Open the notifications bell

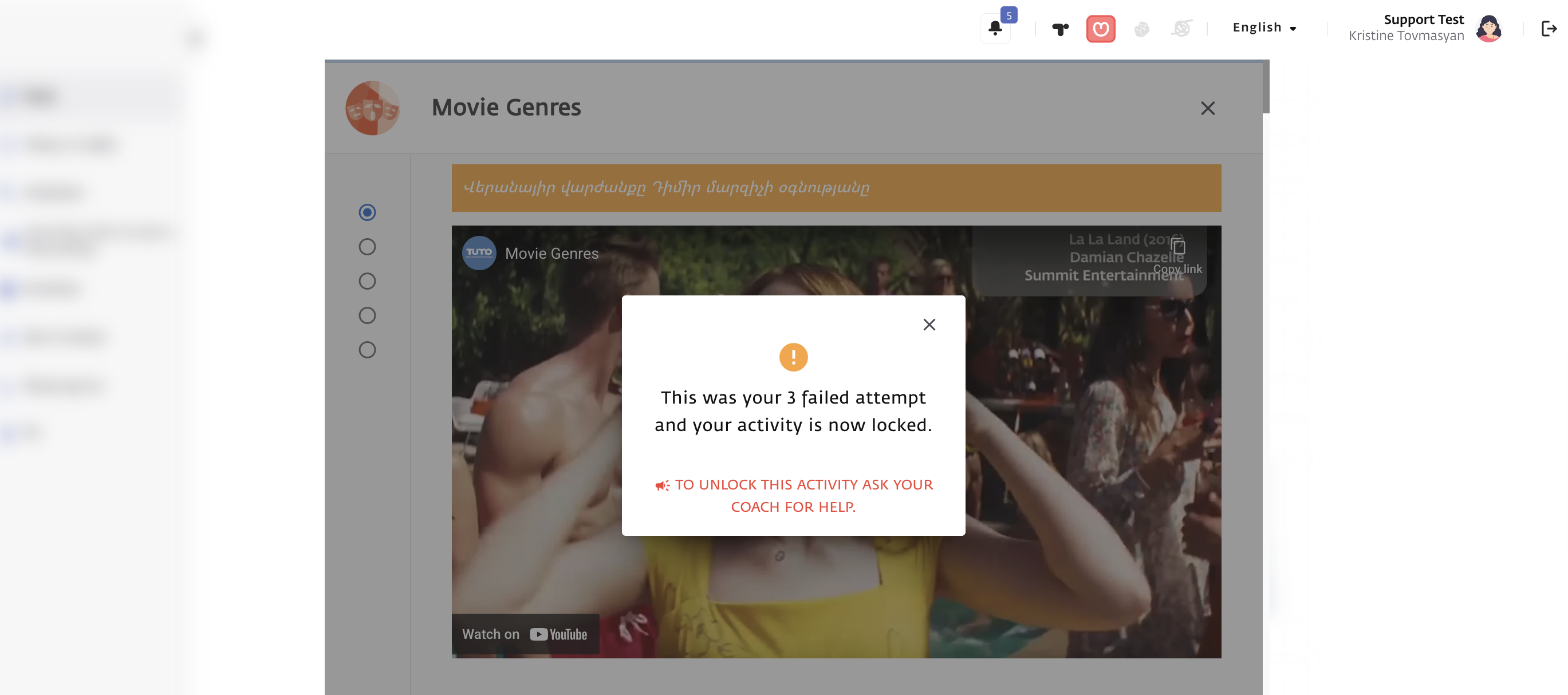[x=995, y=28]
